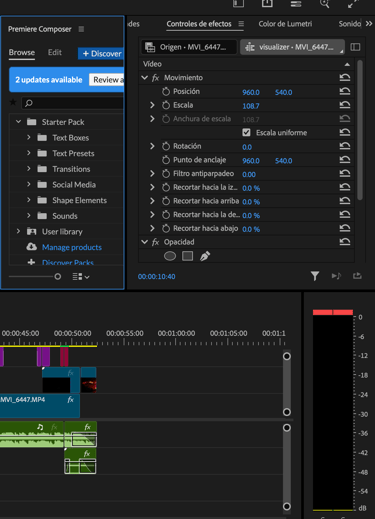Image resolution: width=375 pixels, height=519 pixels.
Task: Open the Manage products link
Action: 72,247
